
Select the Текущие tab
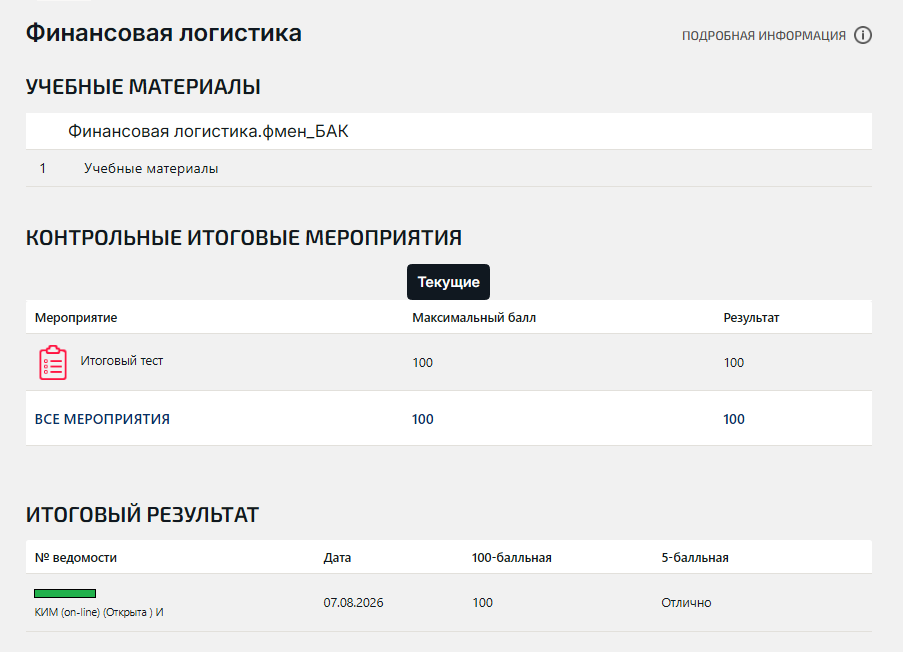448,282
